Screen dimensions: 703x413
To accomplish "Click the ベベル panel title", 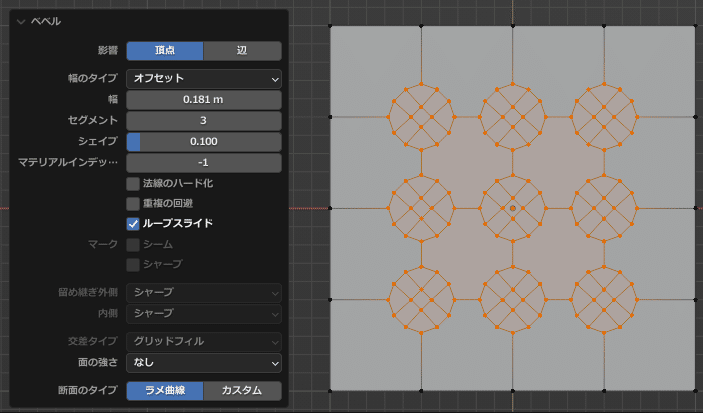I will [x=46, y=22].
